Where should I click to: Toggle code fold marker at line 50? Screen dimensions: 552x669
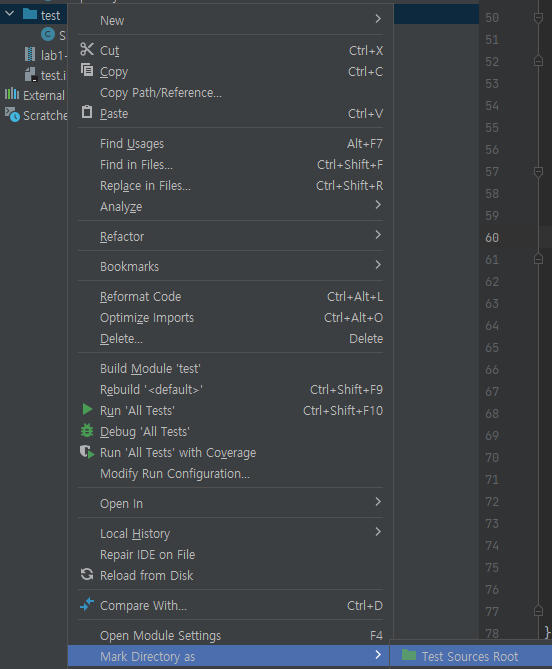point(538,18)
